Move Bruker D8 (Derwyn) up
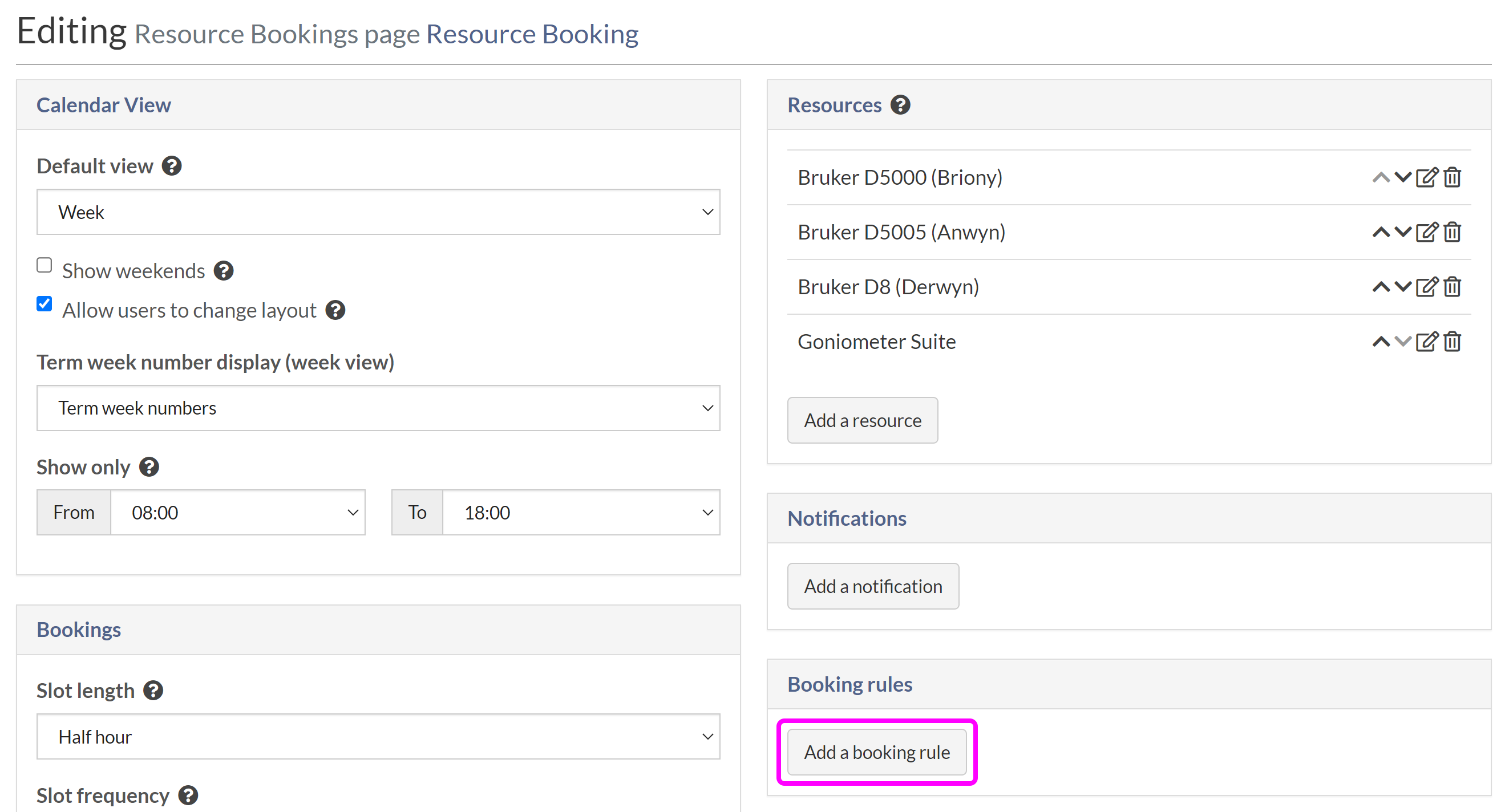Screen dimensions: 1509x812 (1380, 287)
